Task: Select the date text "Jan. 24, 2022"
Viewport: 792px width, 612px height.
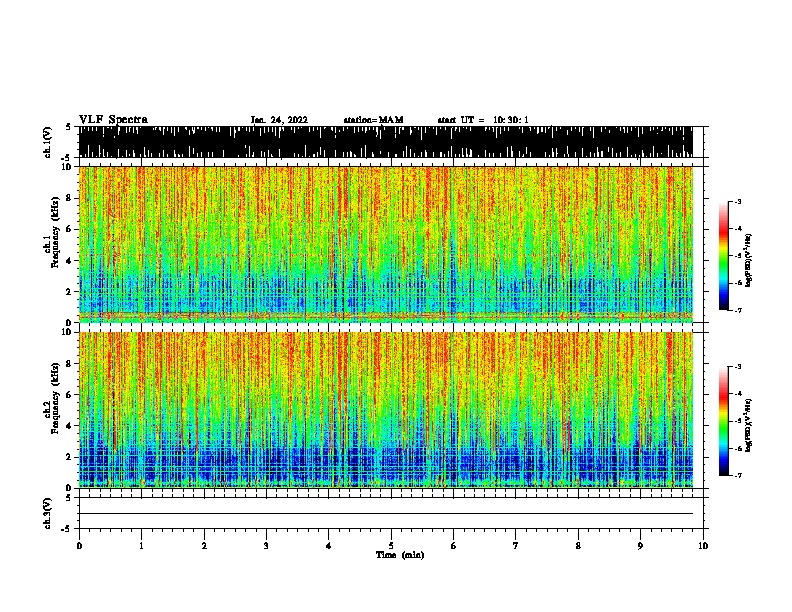Action: coord(279,120)
